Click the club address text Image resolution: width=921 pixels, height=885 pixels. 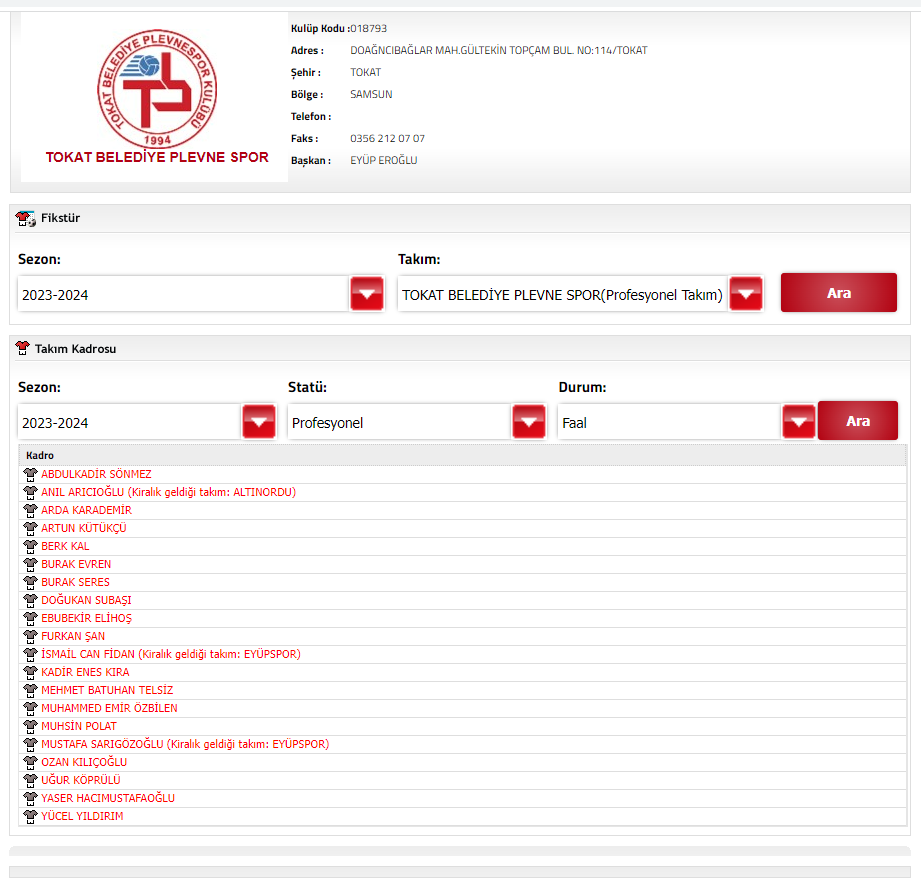point(499,51)
